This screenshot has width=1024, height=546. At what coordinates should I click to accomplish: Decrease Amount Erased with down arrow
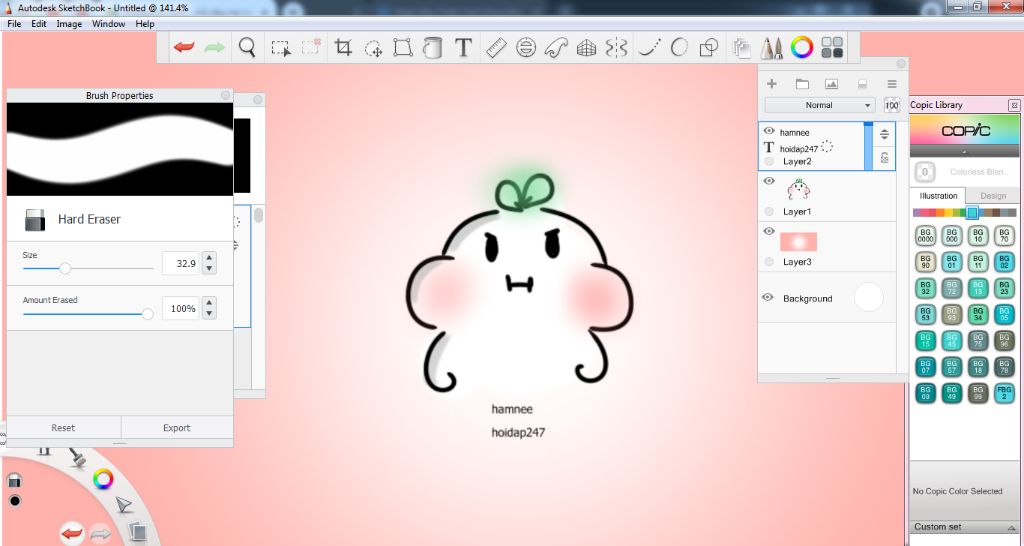click(x=209, y=313)
